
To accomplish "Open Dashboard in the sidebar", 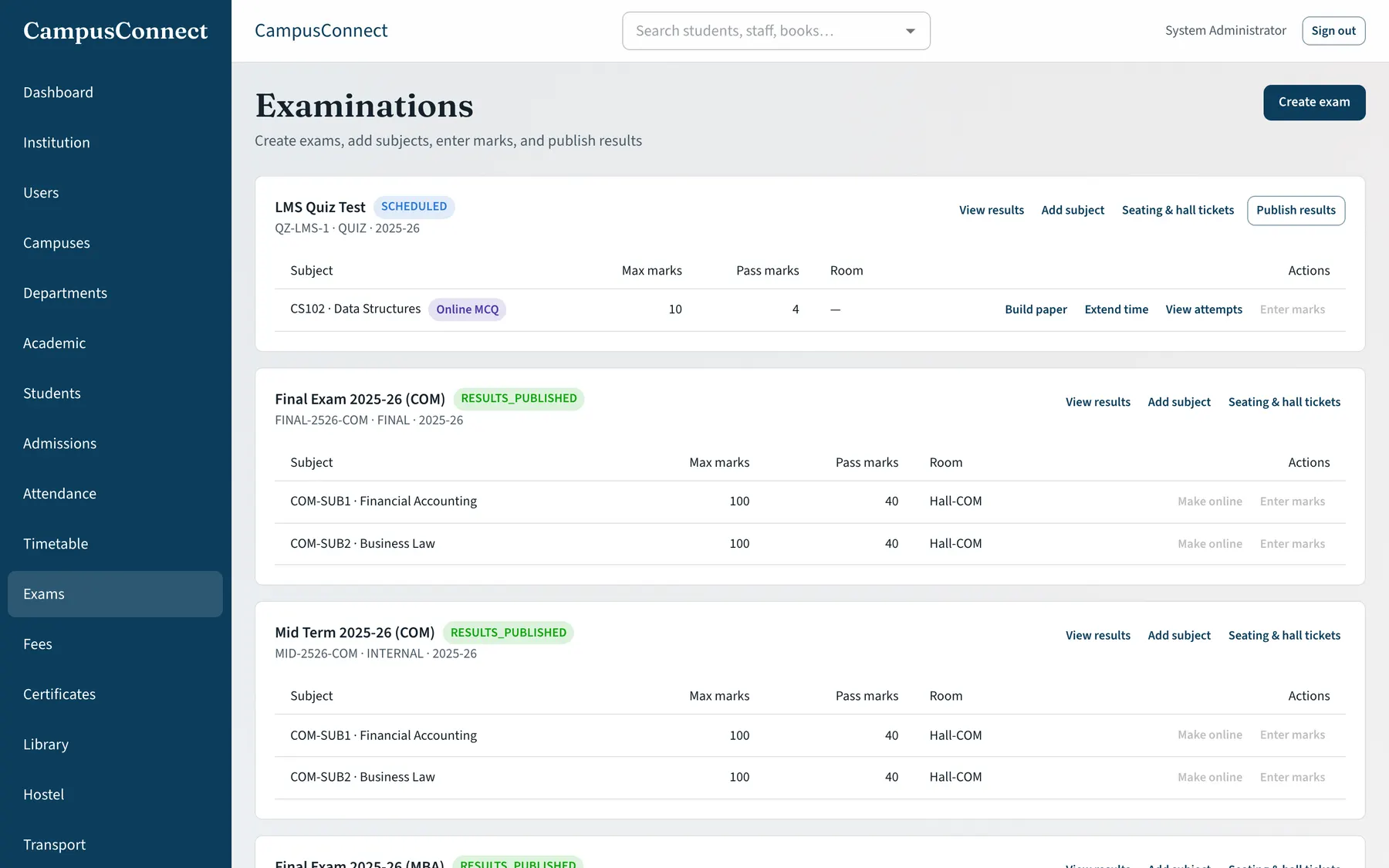I will coord(115,93).
